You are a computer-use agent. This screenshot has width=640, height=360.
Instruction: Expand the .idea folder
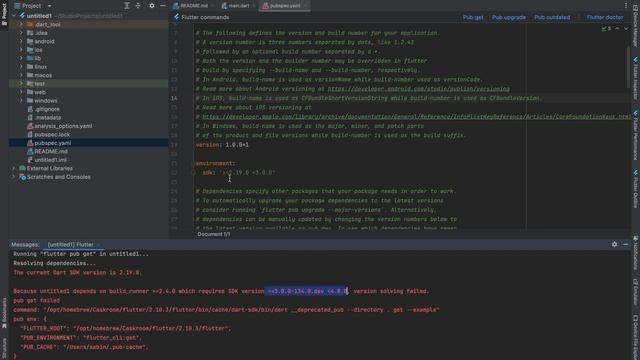click(21, 33)
